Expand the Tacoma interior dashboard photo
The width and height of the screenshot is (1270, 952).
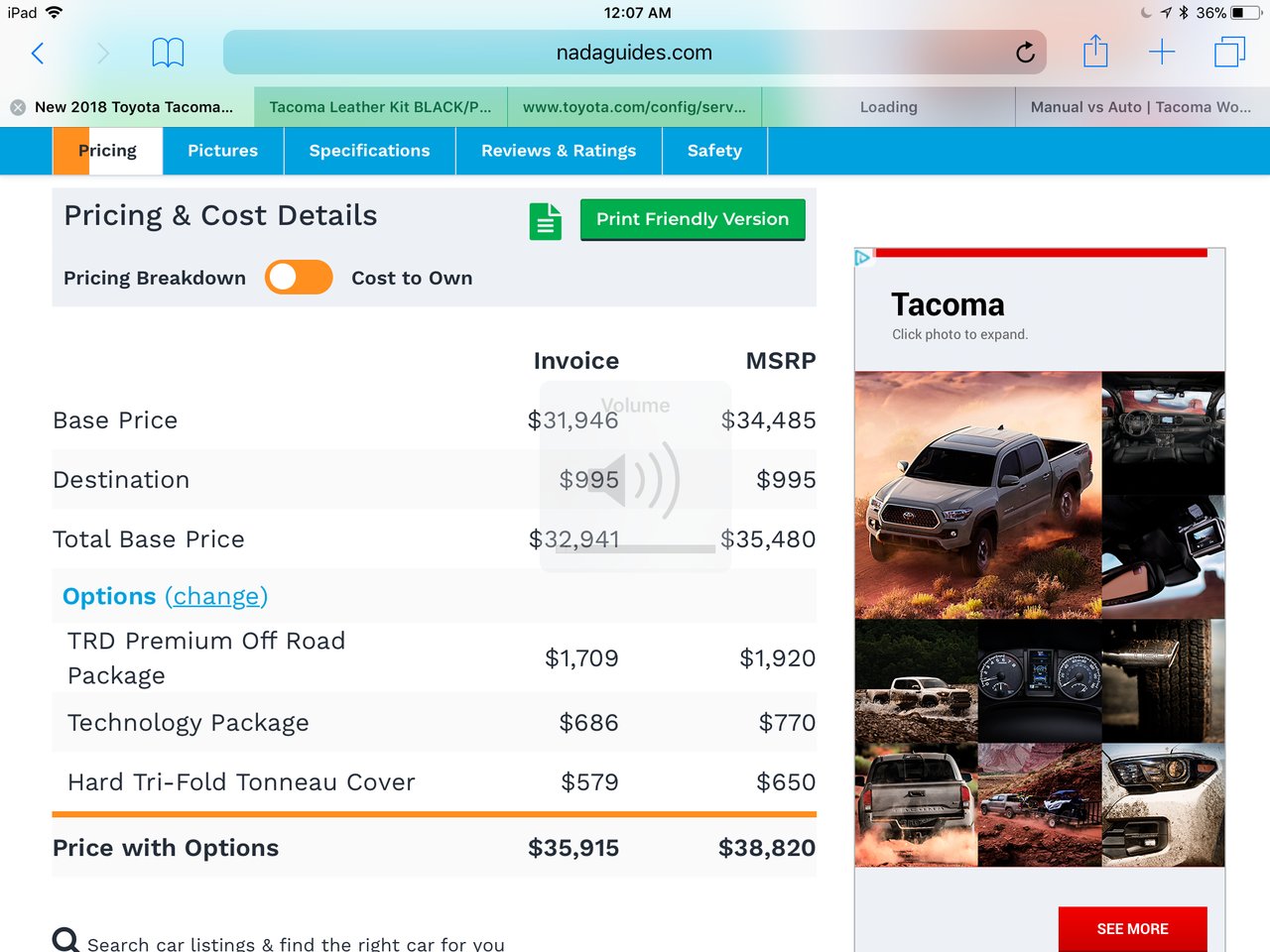coord(1164,432)
